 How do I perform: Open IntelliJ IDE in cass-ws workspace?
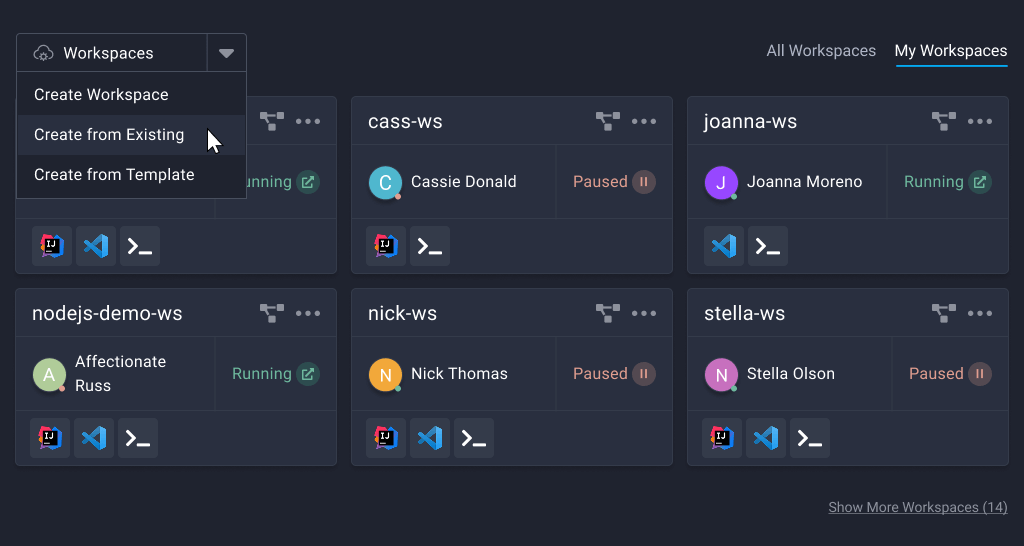coord(386,246)
